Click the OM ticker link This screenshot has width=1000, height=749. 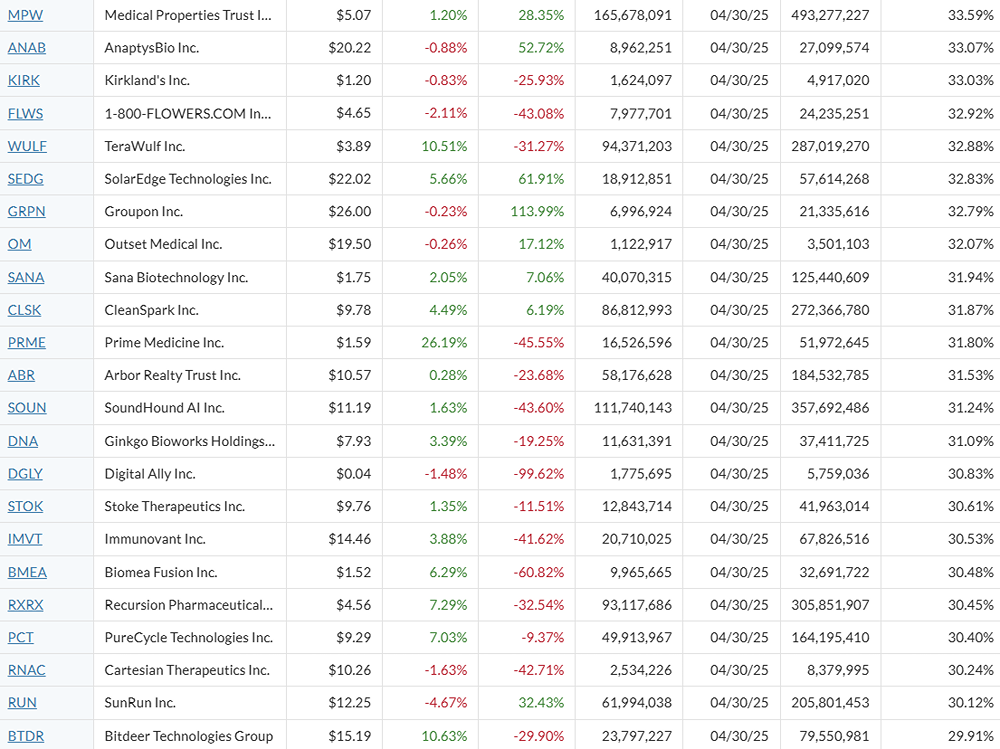[x=20, y=244]
